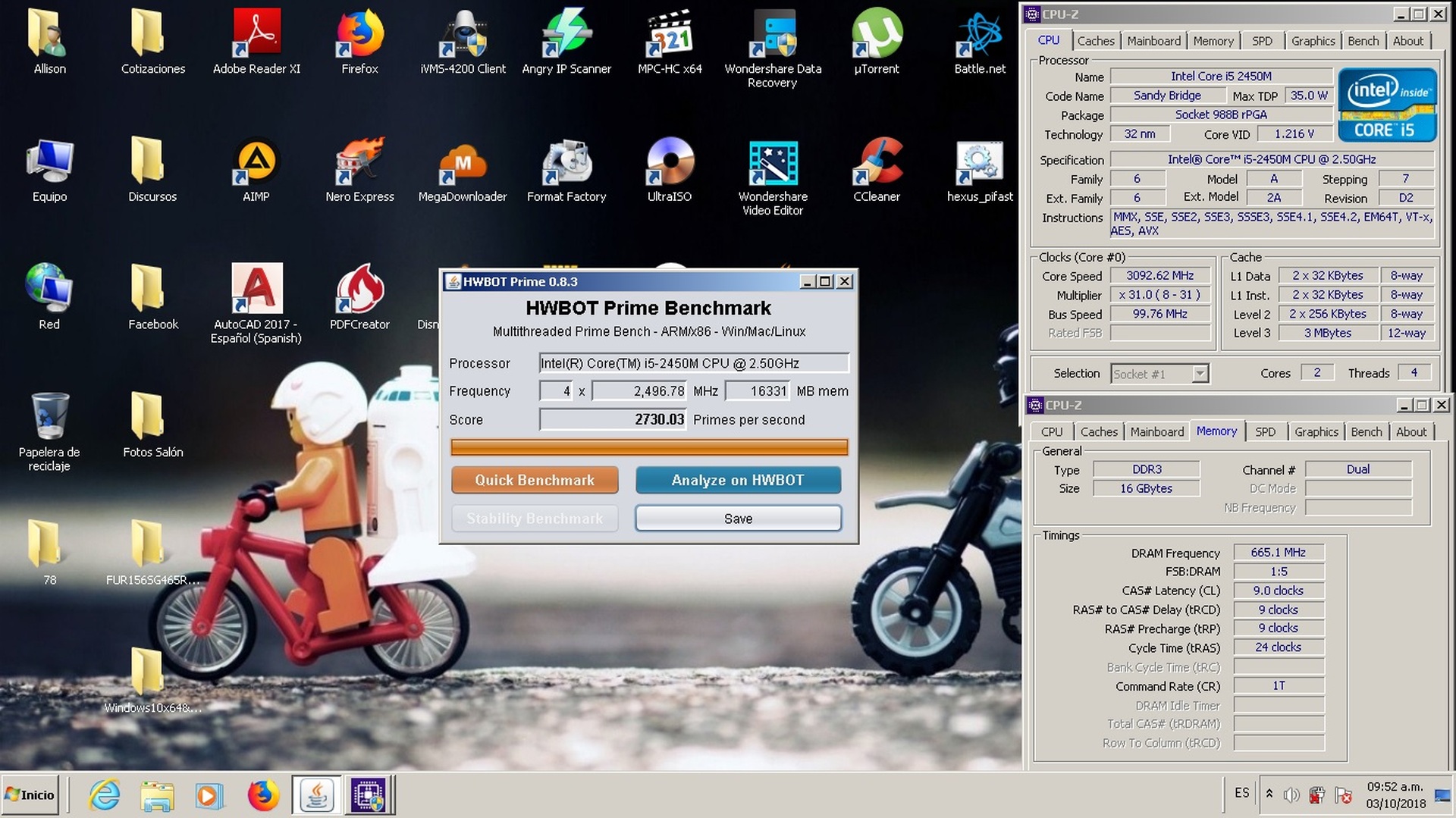Open Bench tab in lower CPU-Z
Image resolution: width=1456 pixels, height=818 pixels.
pos(1366,431)
